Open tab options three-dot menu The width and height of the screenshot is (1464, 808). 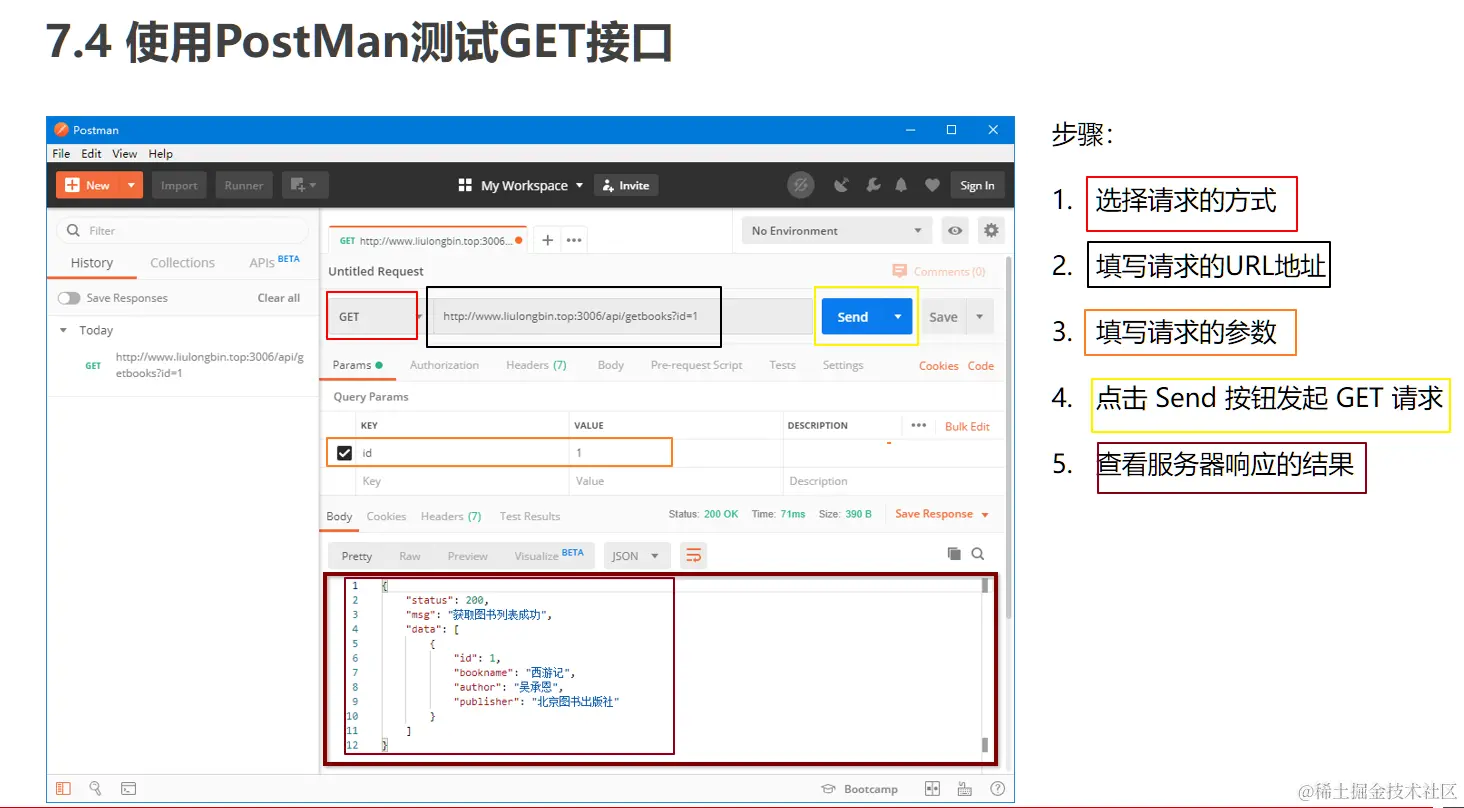point(574,240)
